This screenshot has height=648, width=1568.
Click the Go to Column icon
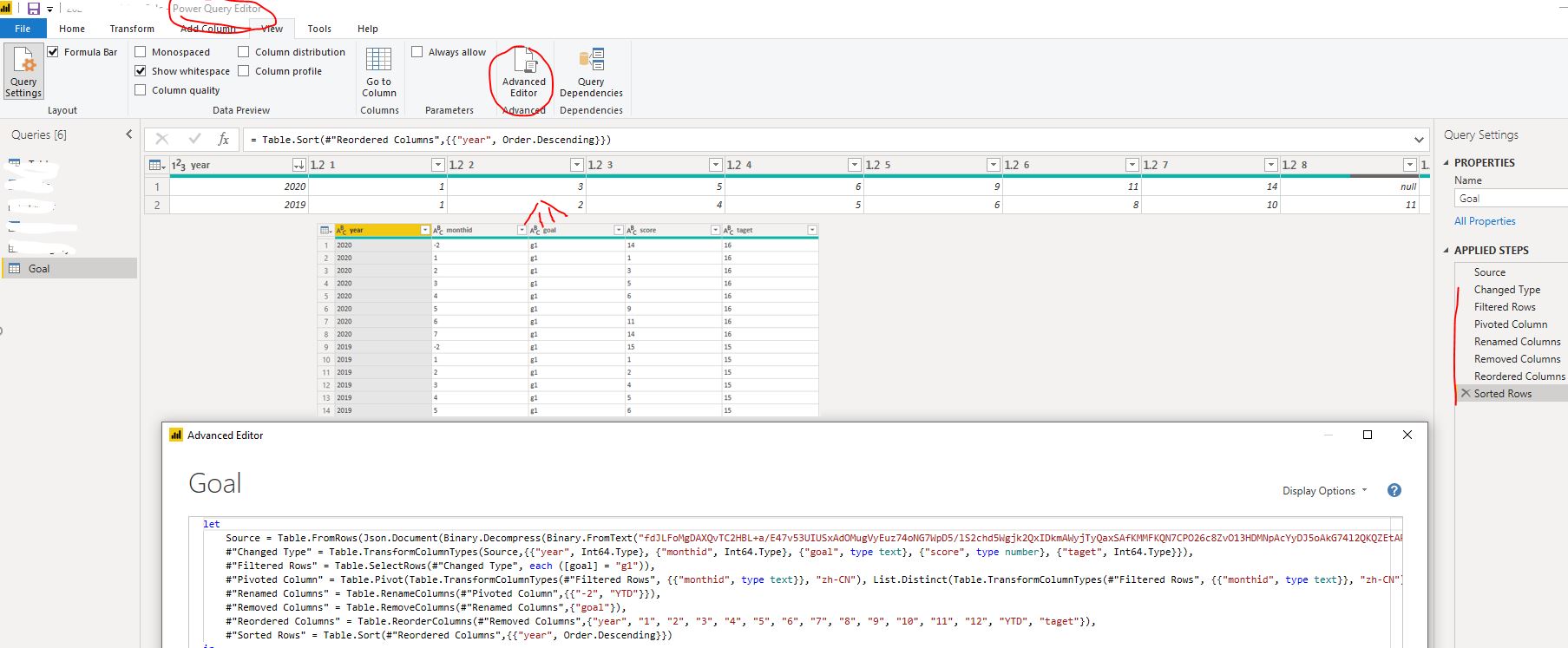[x=379, y=59]
